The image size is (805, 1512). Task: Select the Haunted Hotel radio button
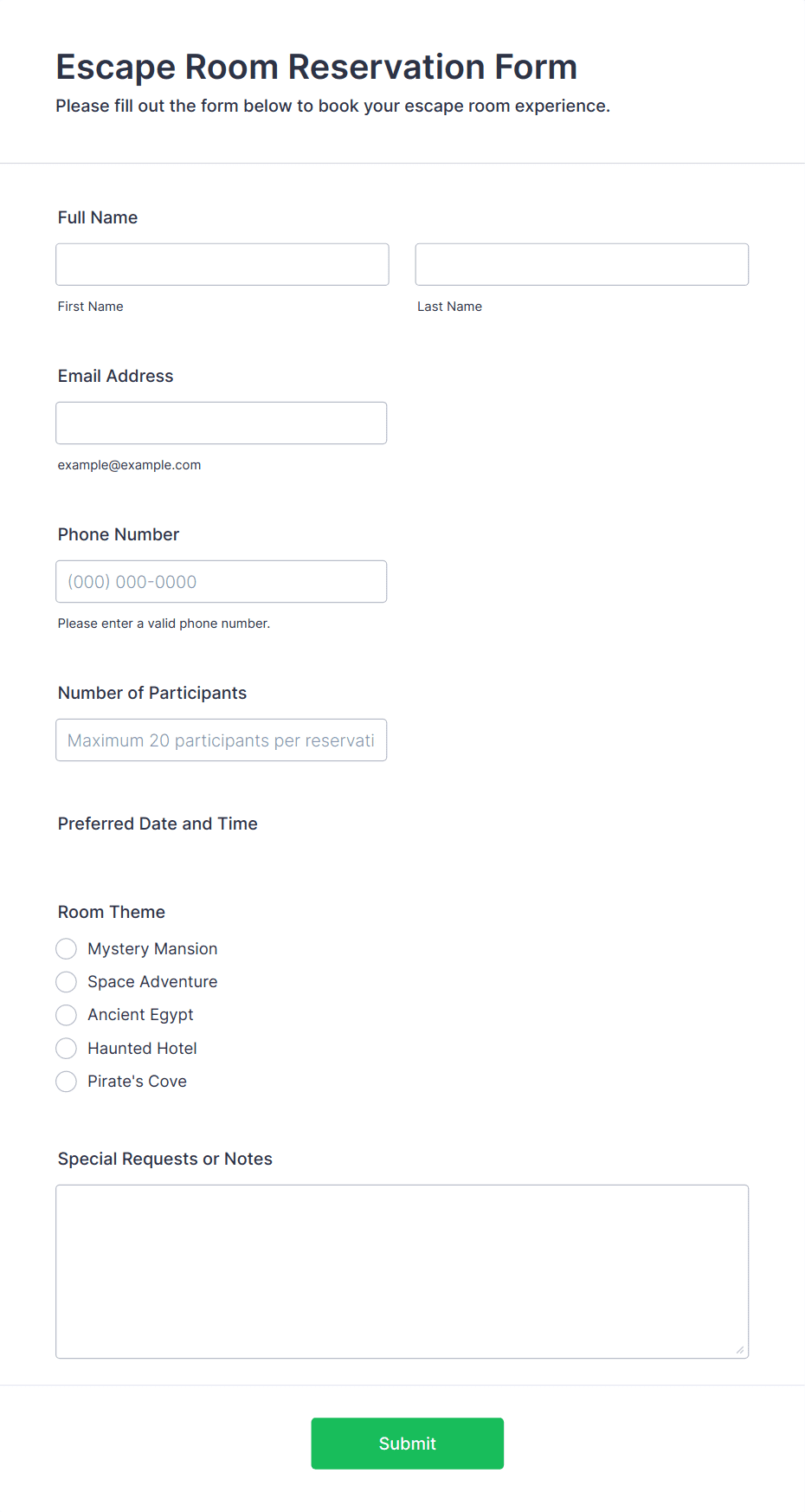pos(67,1049)
